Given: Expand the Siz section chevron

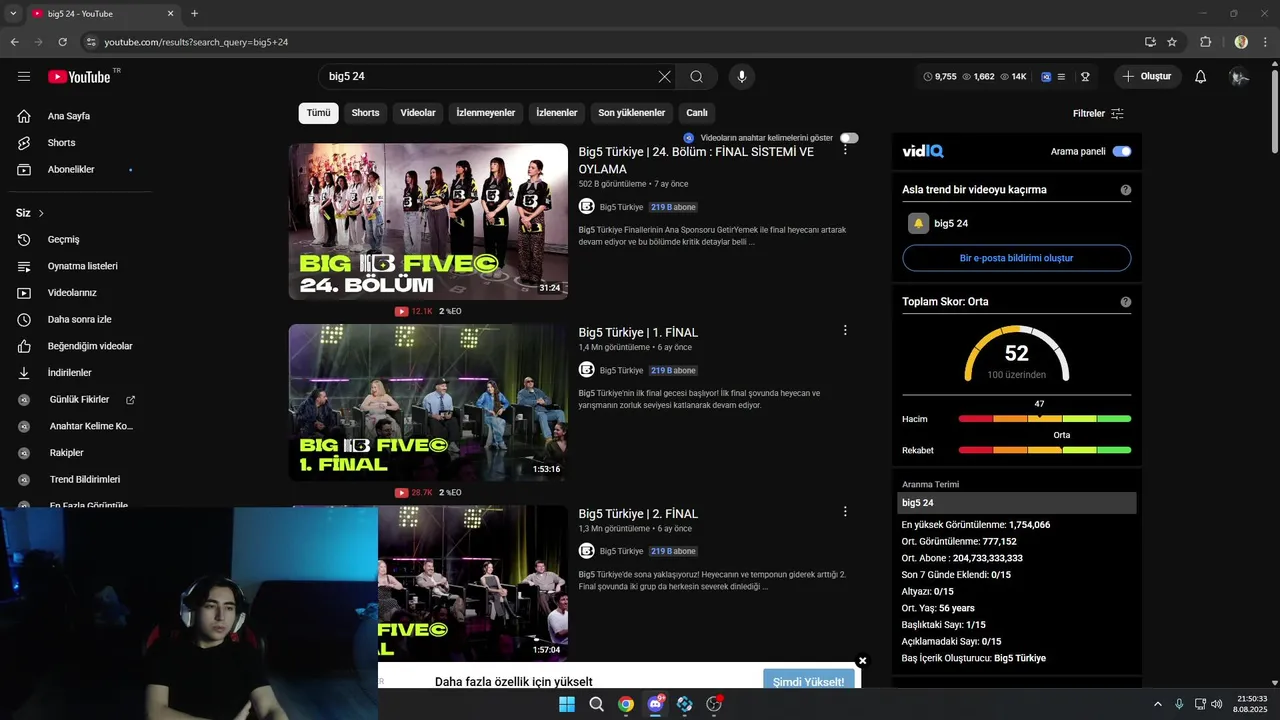Looking at the screenshot, I should [x=41, y=214].
